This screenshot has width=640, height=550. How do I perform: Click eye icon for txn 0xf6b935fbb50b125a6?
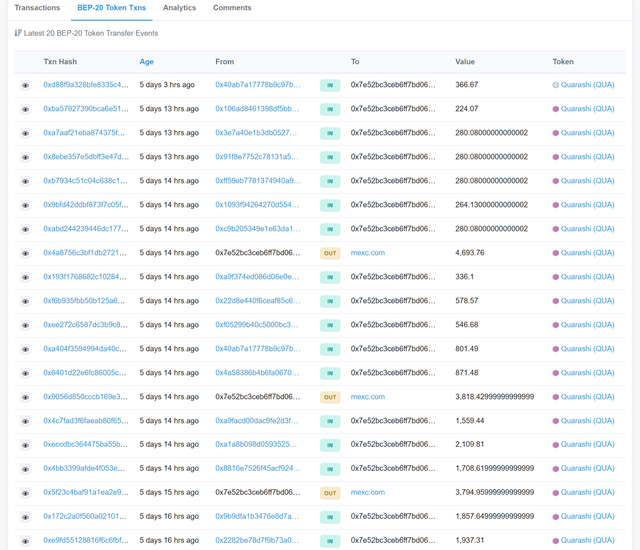25,302
